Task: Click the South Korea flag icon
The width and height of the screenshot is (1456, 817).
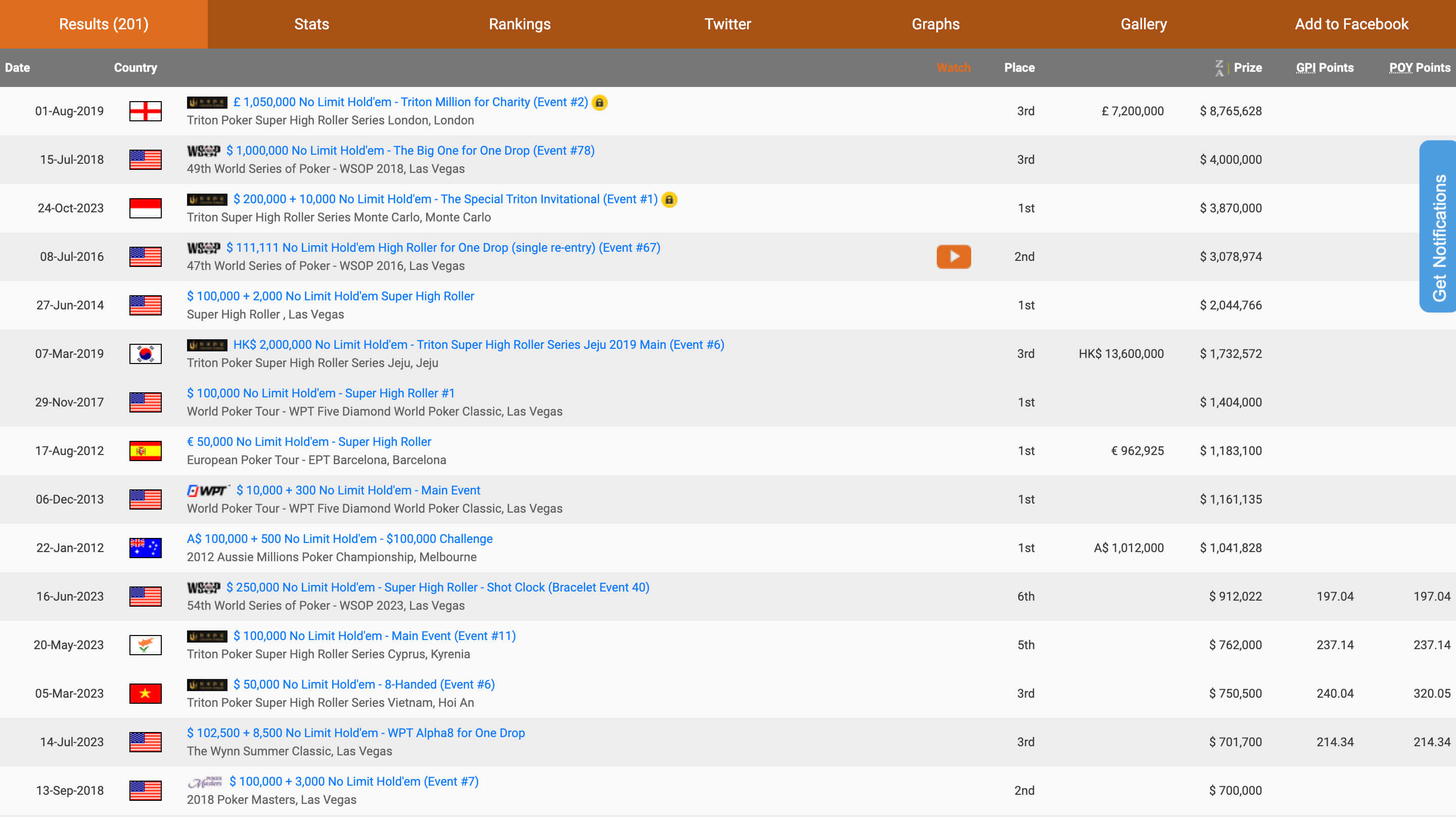Action: click(145, 354)
